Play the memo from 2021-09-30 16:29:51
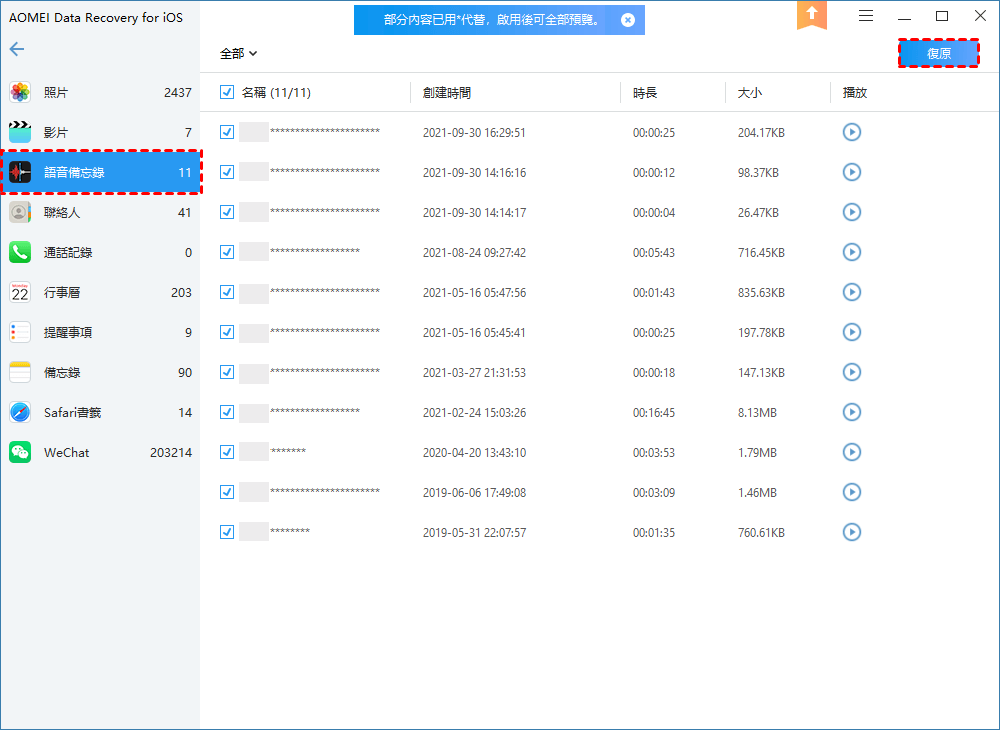Viewport: 1000px width, 730px height. tap(851, 132)
